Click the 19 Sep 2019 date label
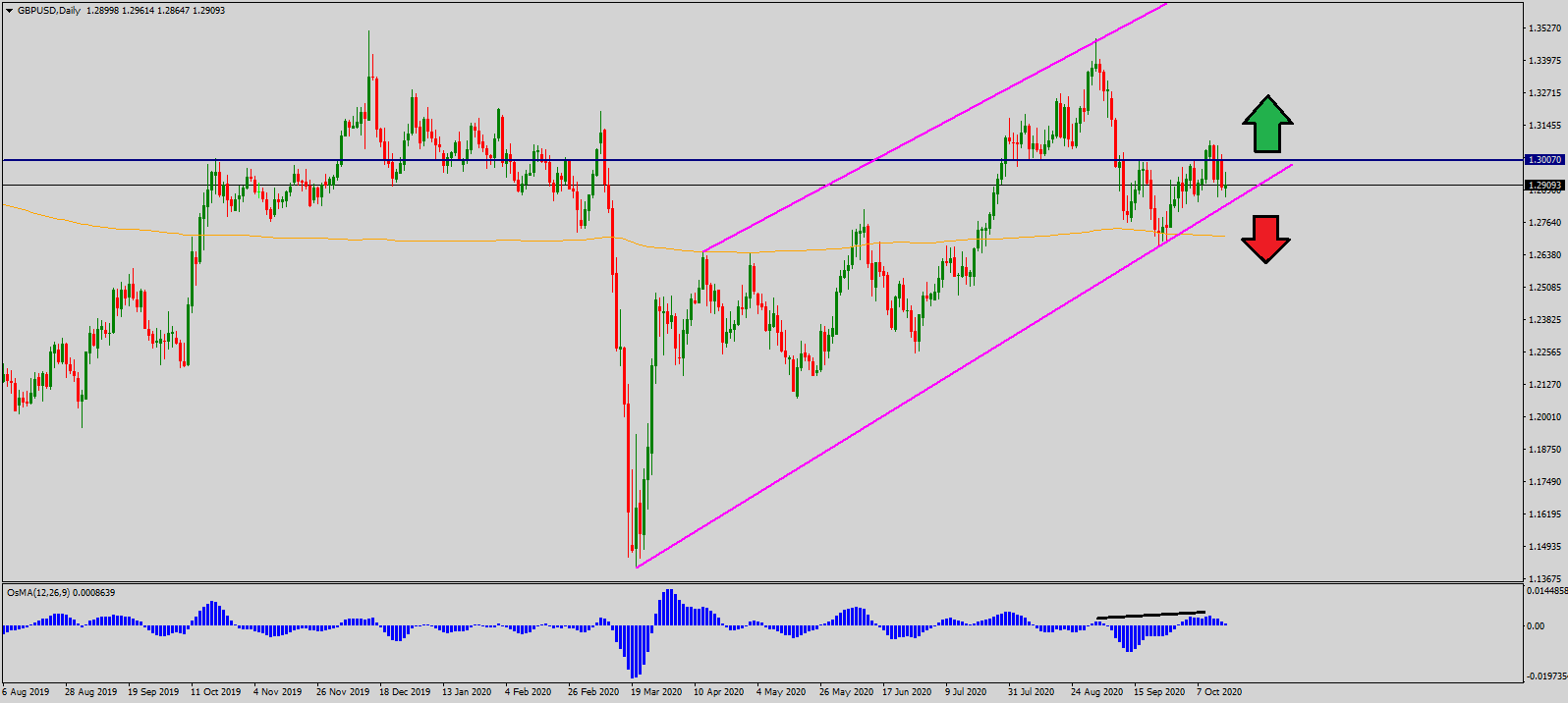Image resolution: width=1568 pixels, height=703 pixels. [153, 692]
